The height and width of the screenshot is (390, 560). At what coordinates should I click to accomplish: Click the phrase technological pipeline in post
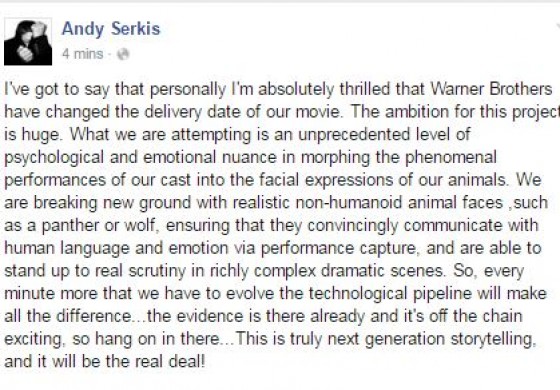click(x=390, y=294)
